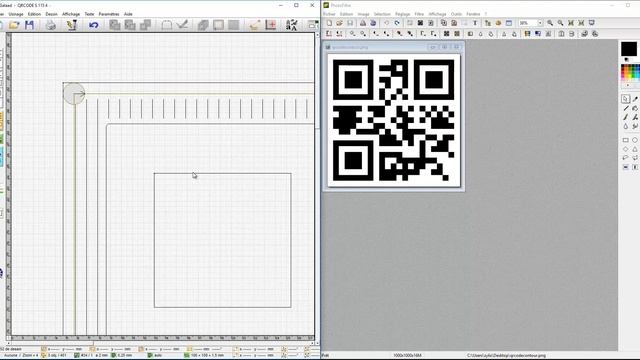Click PhotoFiltre undo arrow icon
Viewport: 640px width, 360px height.
[x=387, y=23]
